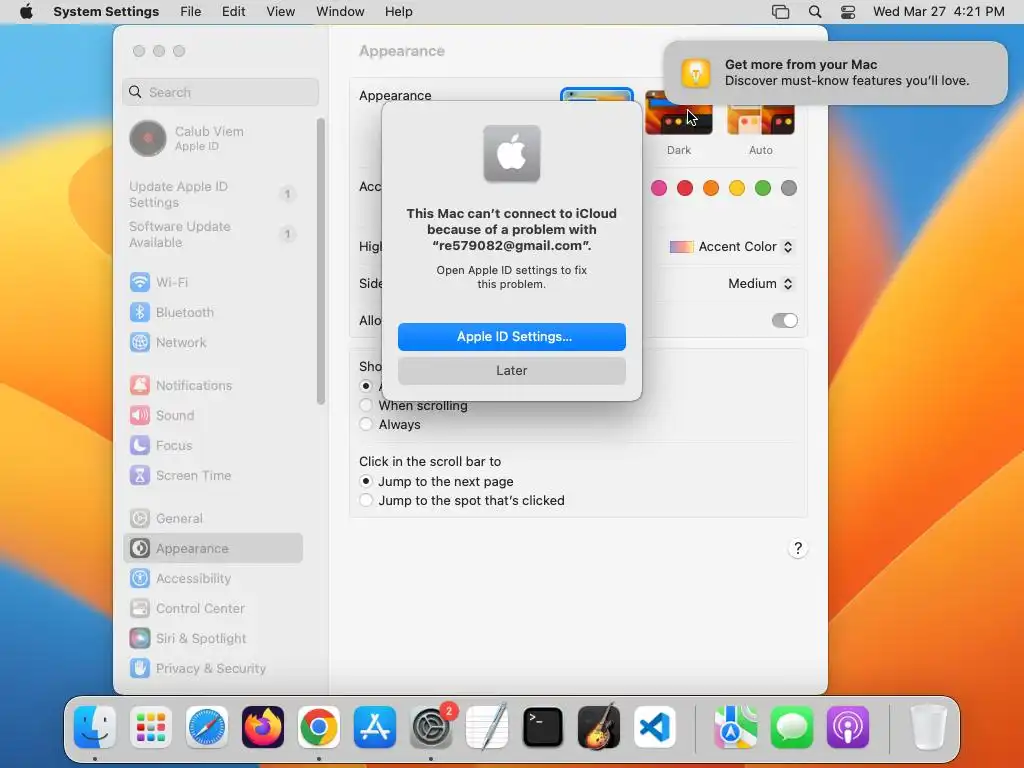Open the Window menu
This screenshot has height=768, width=1024.
(x=340, y=12)
